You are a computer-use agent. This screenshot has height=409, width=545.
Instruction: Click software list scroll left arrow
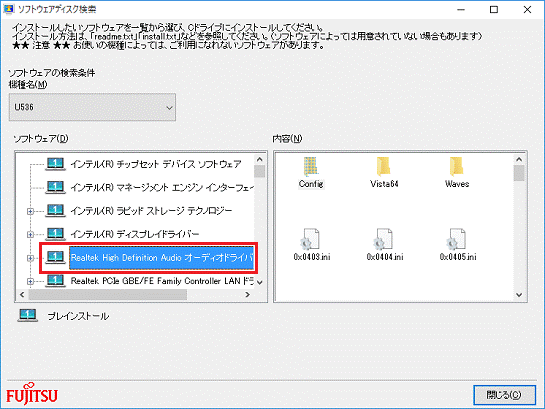tap(22, 294)
